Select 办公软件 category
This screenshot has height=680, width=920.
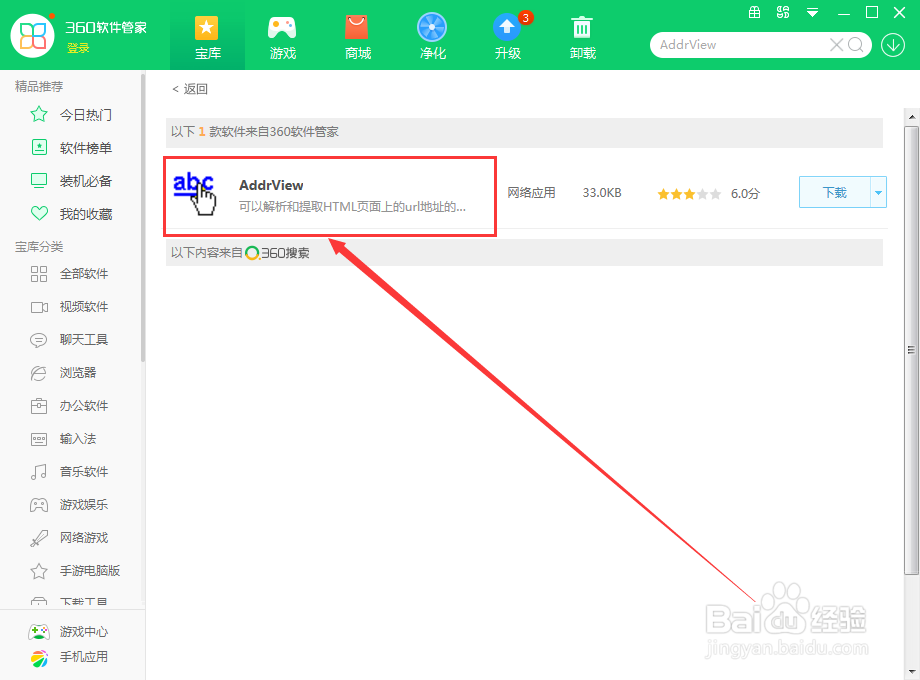pyautogui.click(x=84, y=405)
